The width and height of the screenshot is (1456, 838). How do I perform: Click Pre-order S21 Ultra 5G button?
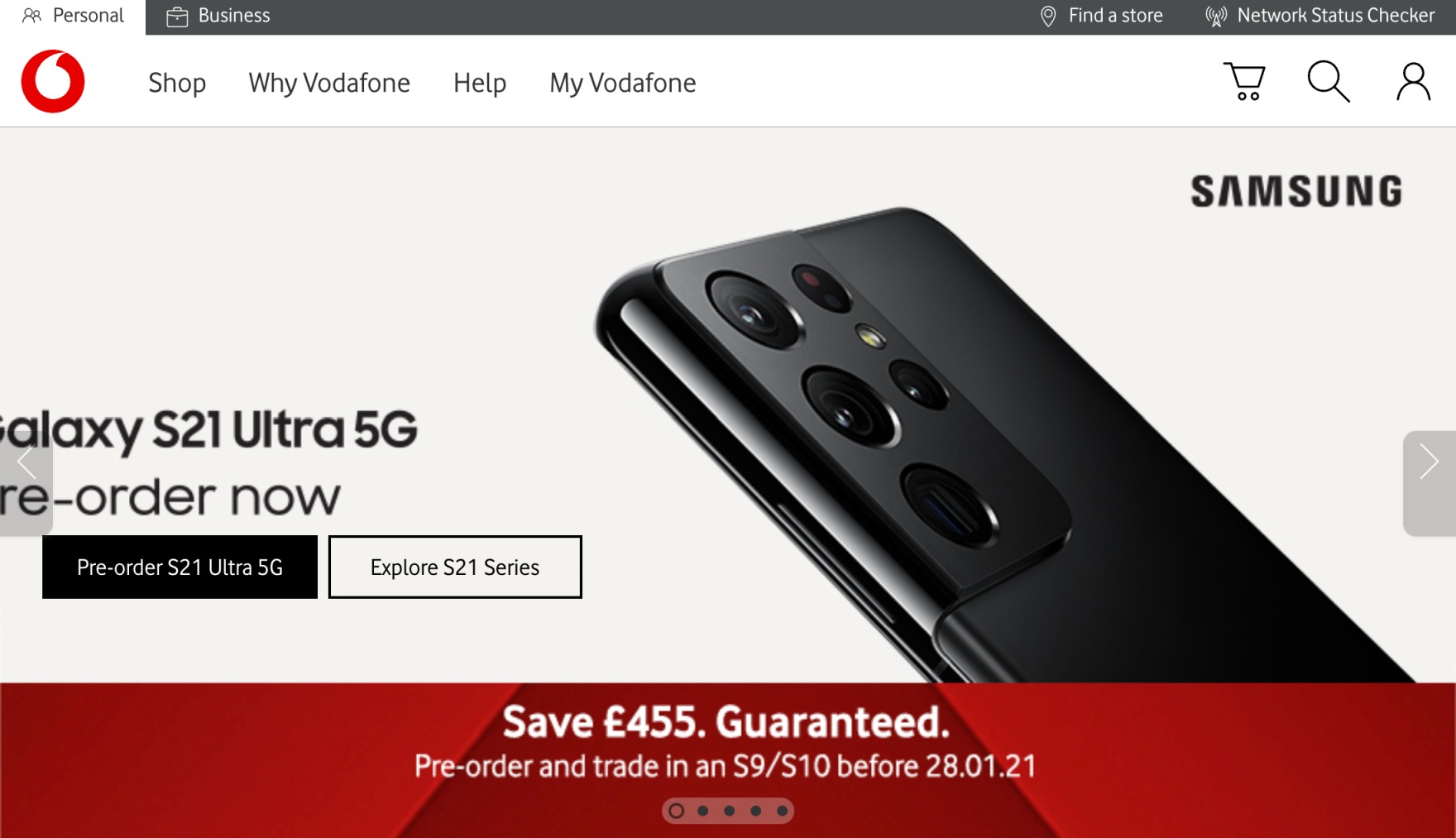pyautogui.click(x=180, y=567)
